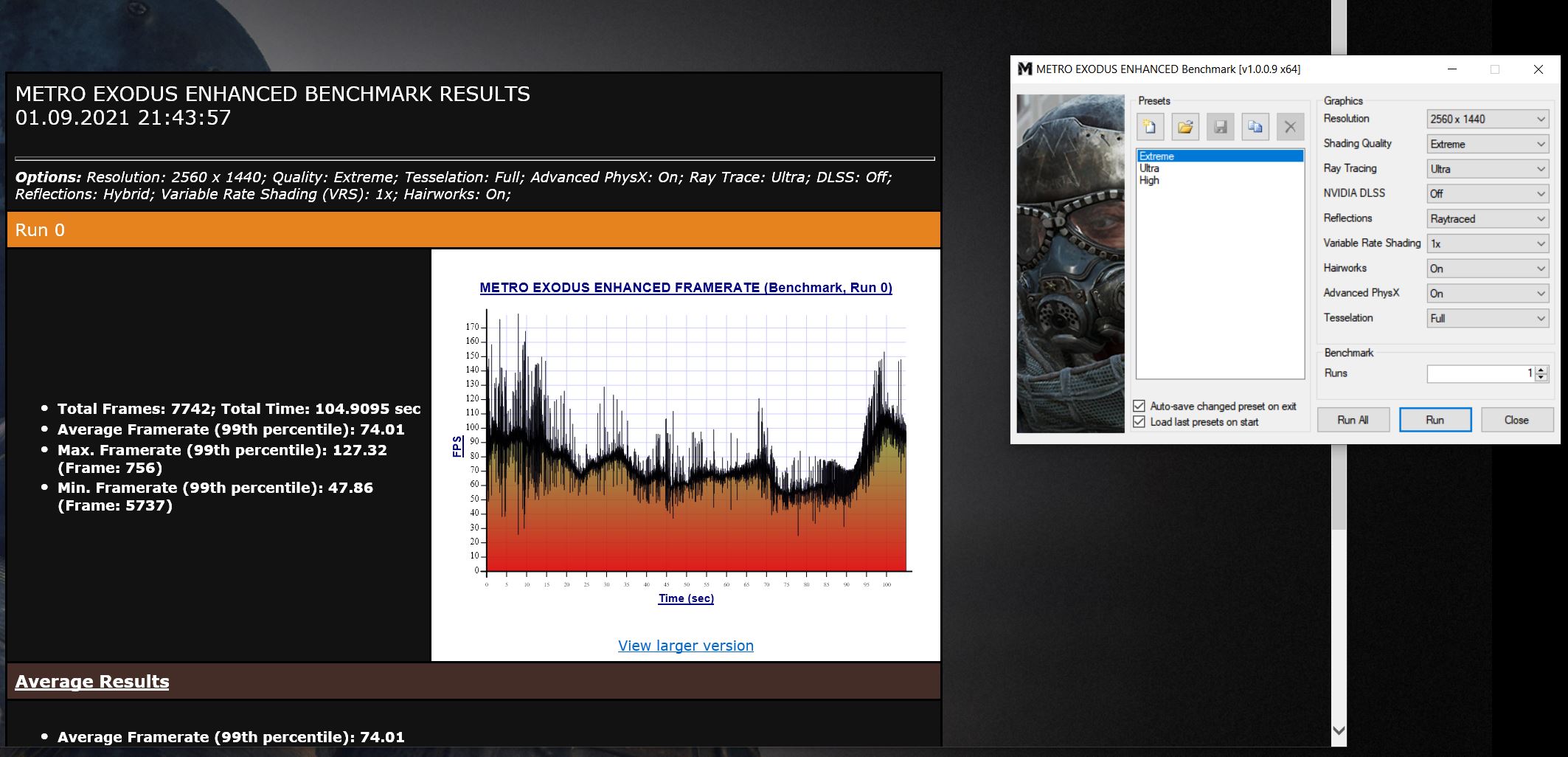
Task: Decrease Runs with the spinner down arrow
Action: pyautogui.click(x=1541, y=378)
